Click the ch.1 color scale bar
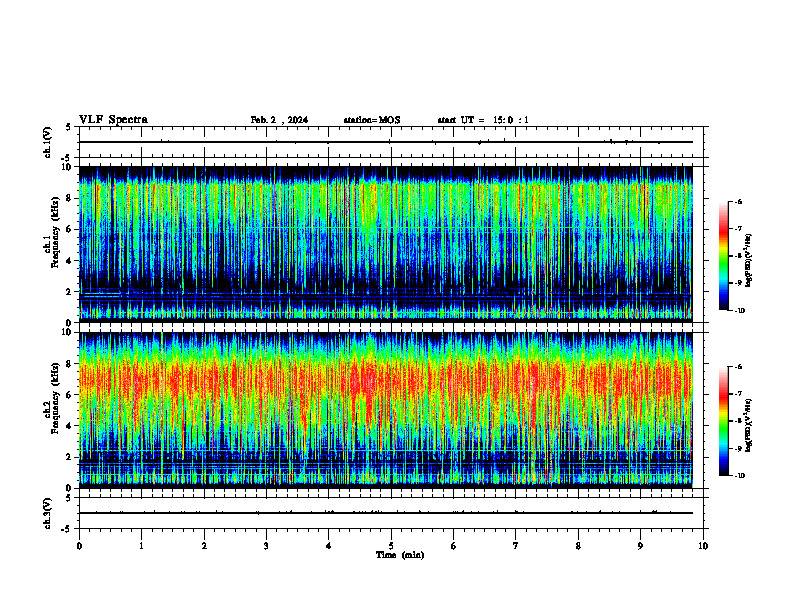This screenshot has width=792, height=612. [x=723, y=256]
